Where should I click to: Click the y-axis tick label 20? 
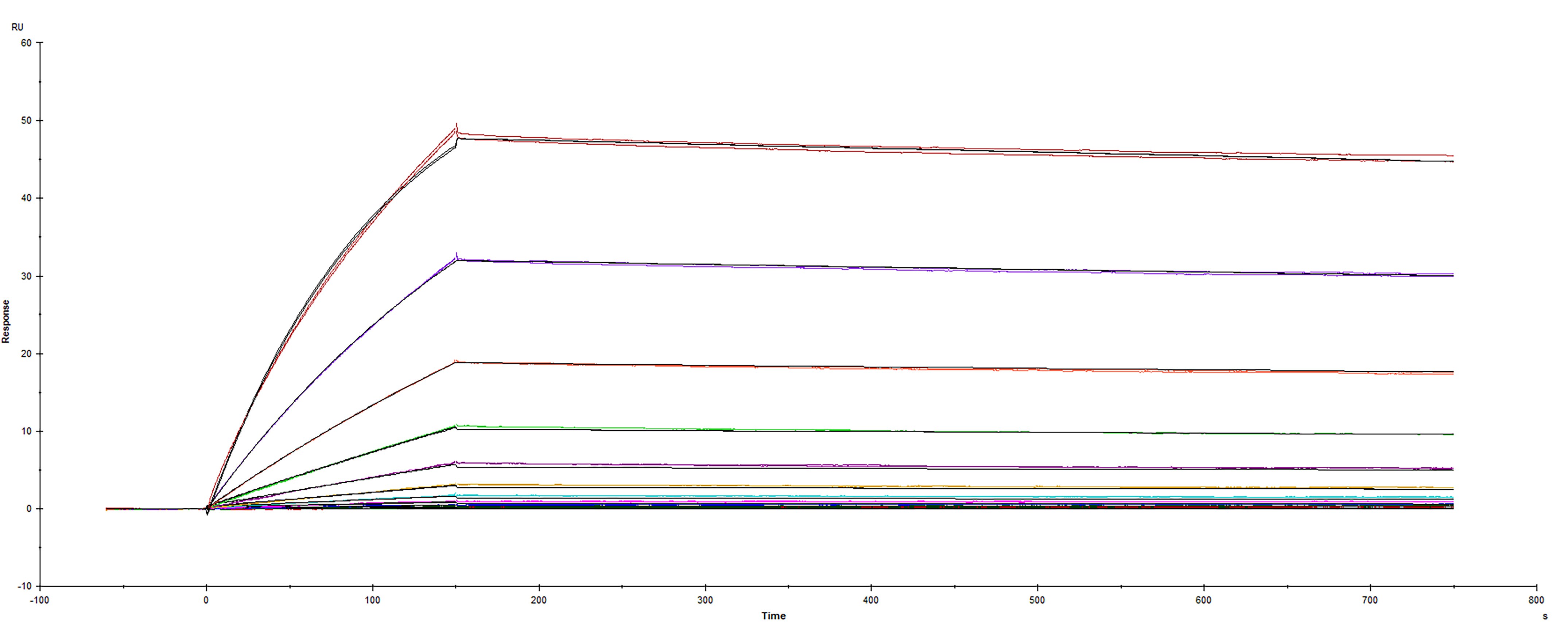(x=26, y=354)
